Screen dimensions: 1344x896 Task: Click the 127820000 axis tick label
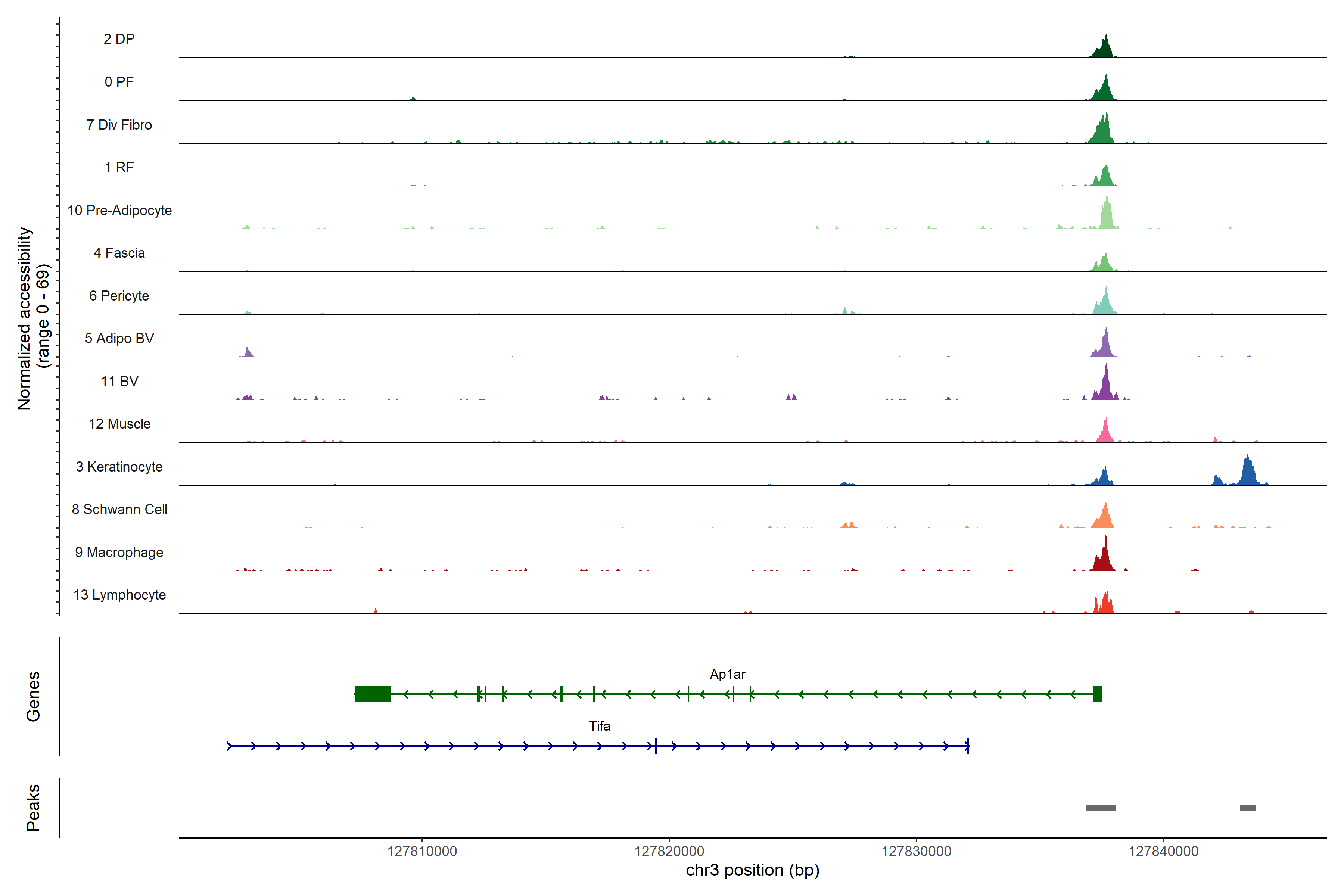(669, 852)
